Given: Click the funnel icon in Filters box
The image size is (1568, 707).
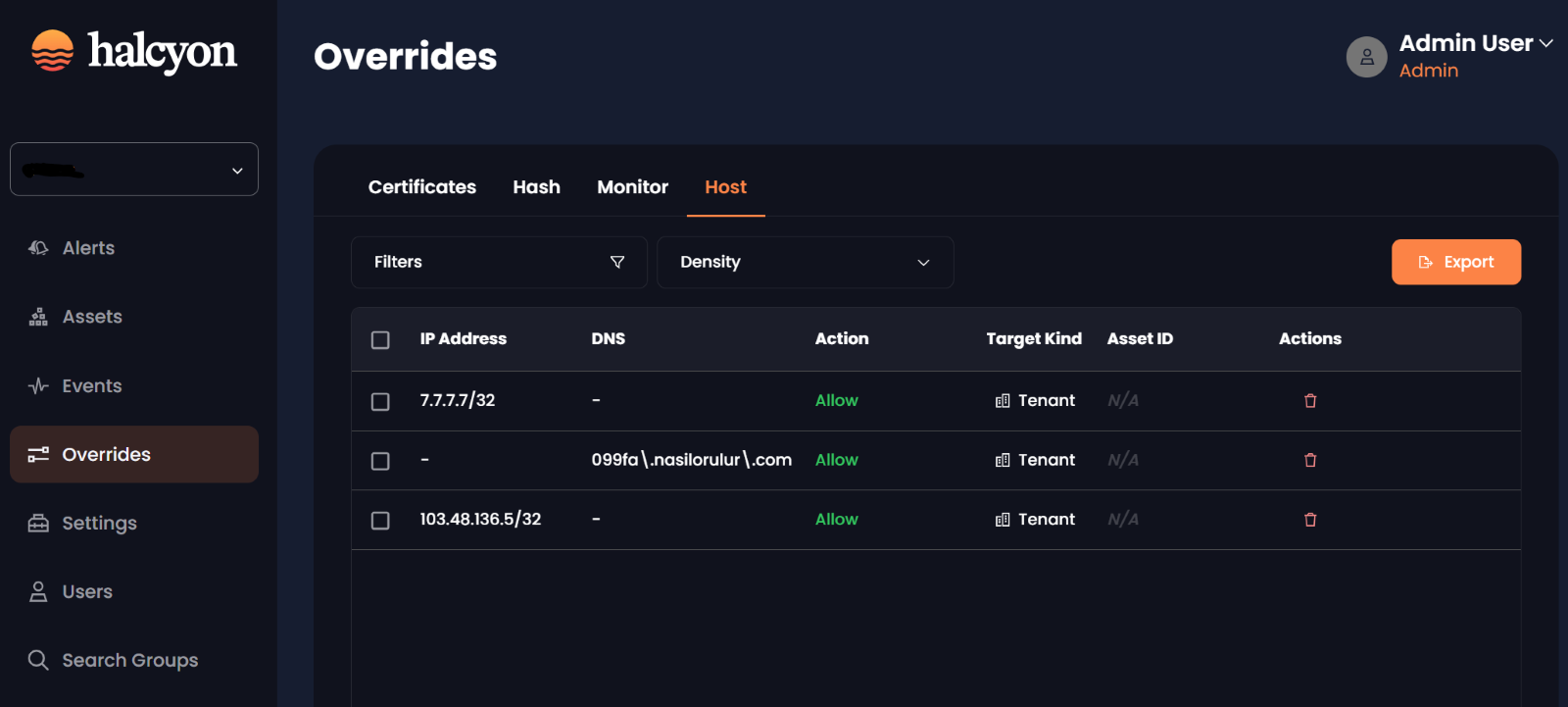Looking at the screenshot, I should tap(617, 262).
